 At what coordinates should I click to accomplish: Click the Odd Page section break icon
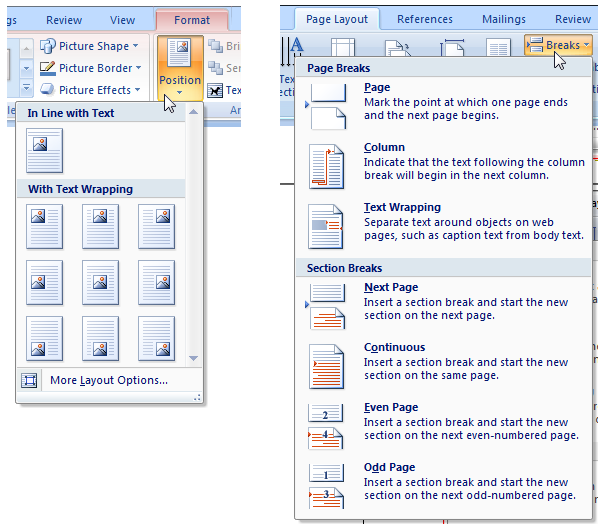pyautogui.click(x=326, y=487)
